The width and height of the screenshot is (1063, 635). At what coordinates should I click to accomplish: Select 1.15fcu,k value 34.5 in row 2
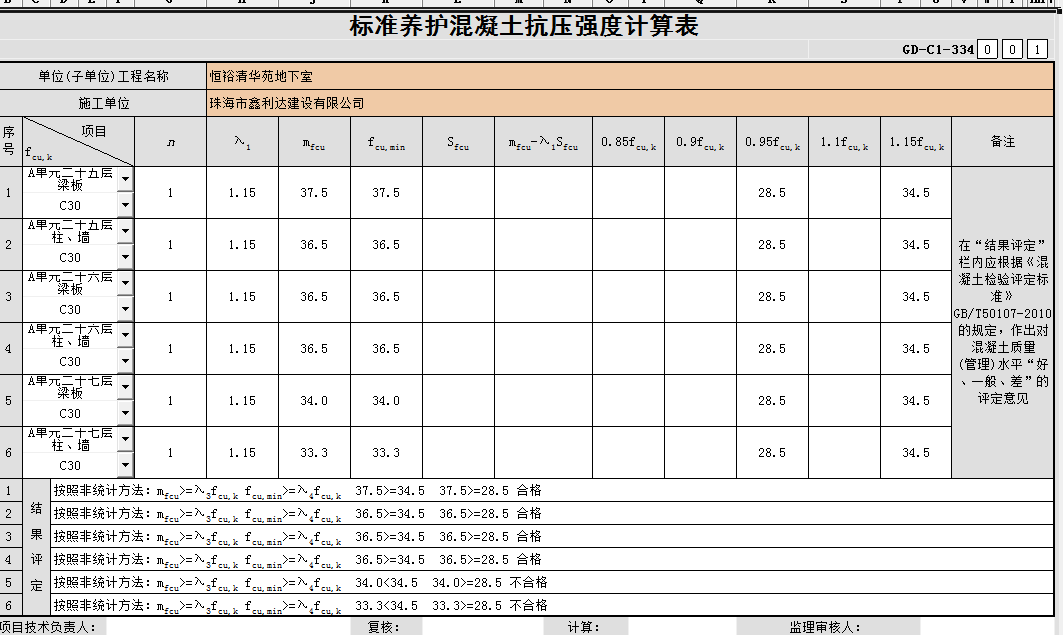pos(916,245)
